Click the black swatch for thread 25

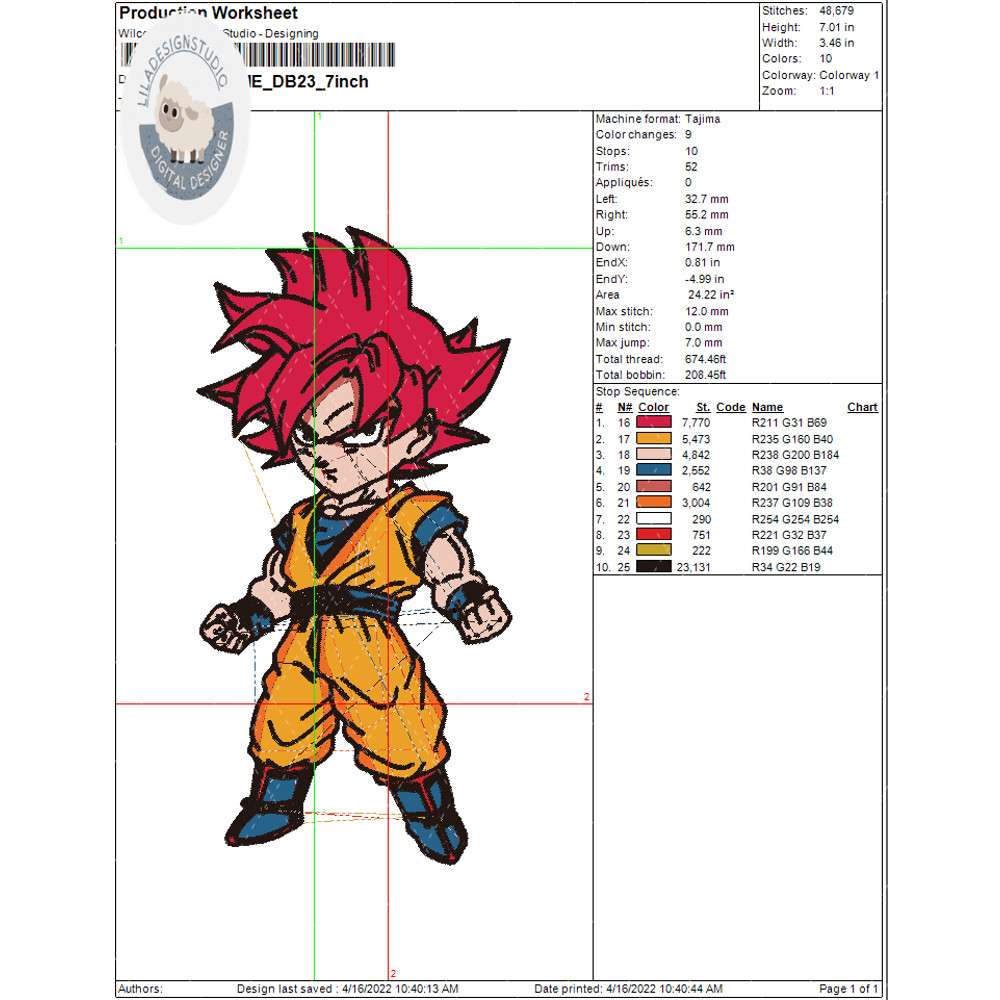coord(652,566)
